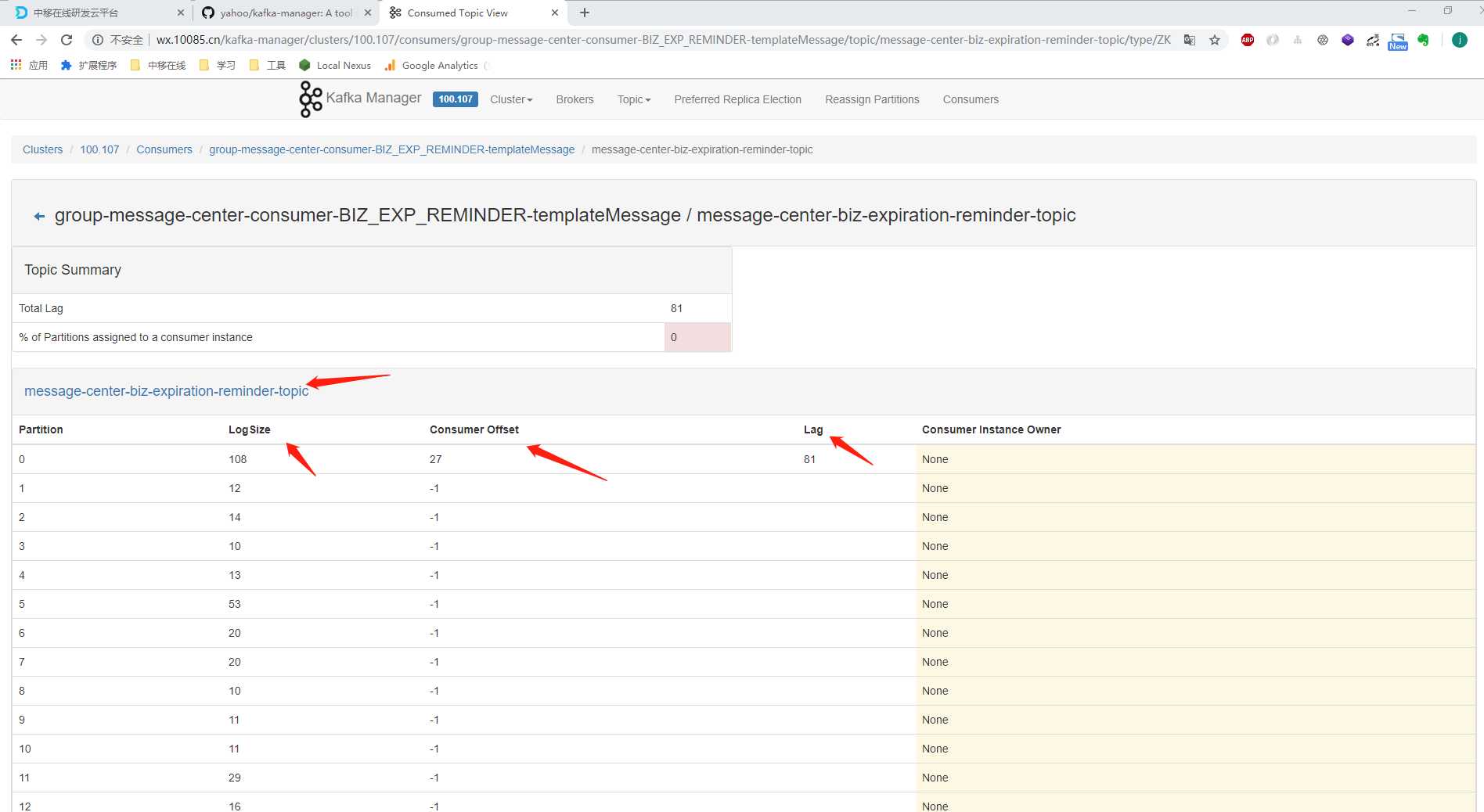Click the 100.107 cluster badge
Viewport: 1484px width, 812px height.
tap(456, 99)
